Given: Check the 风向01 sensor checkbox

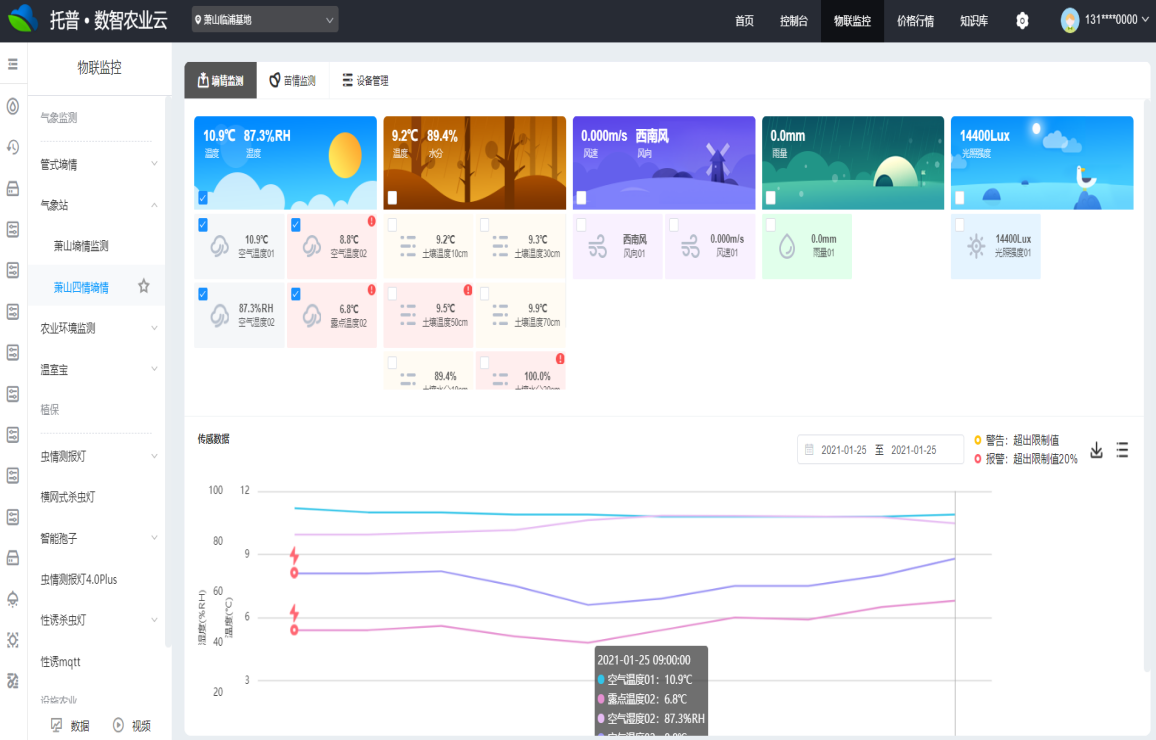Looking at the screenshot, I should (x=581, y=225).
